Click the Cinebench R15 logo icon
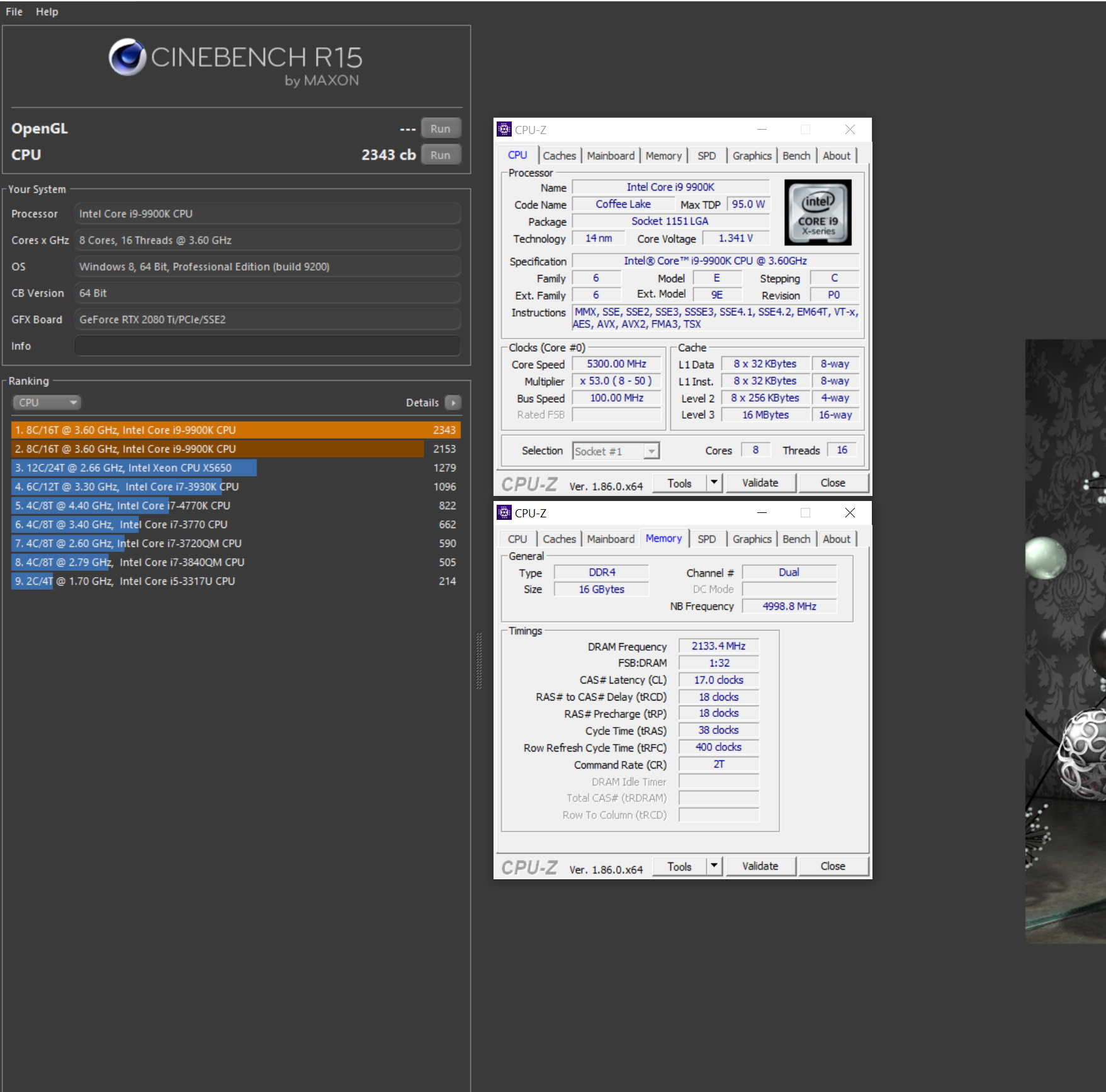This screenshot has height=1092, width=1106. tap(127, 57)
